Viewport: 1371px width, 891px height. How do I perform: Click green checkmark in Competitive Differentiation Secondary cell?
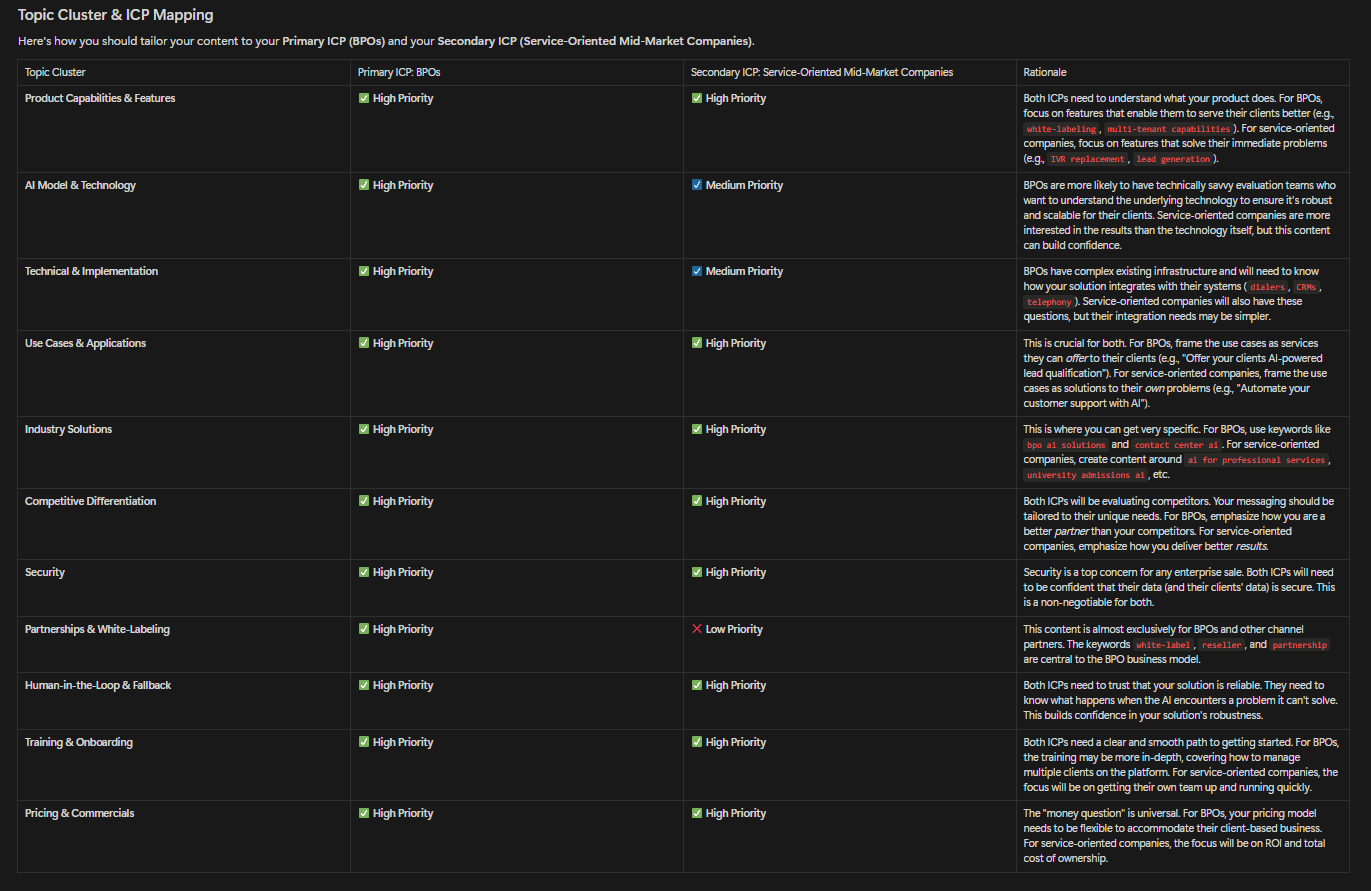[x=697, y=501]
